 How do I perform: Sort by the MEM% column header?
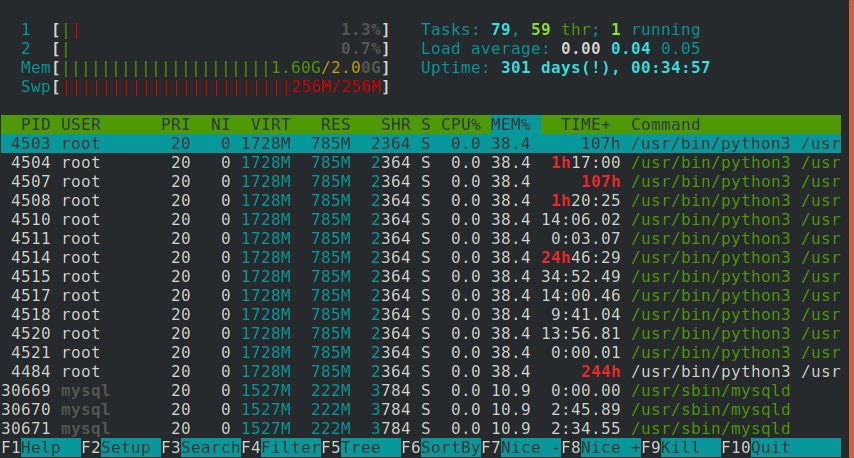pyautogui.click(x=511, y=125)
